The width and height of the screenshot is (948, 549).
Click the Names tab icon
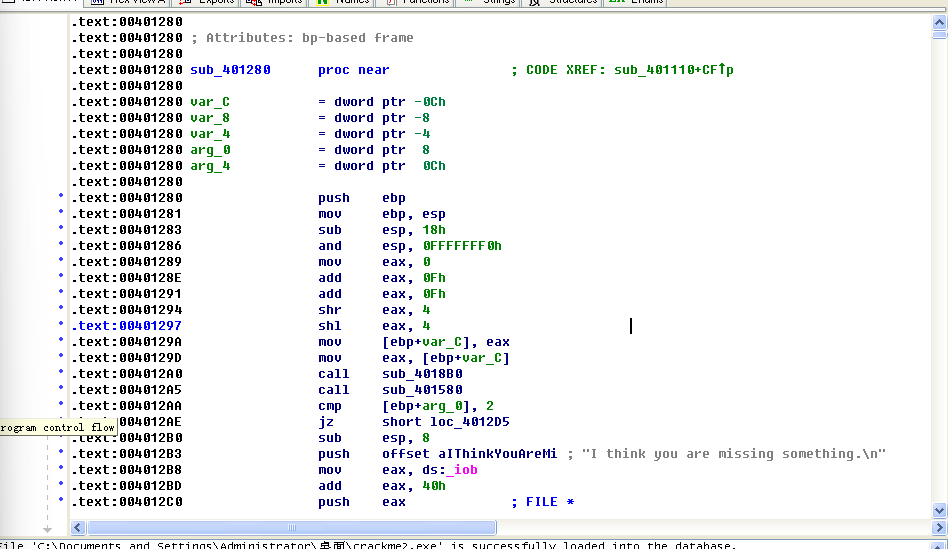point(322,2)
